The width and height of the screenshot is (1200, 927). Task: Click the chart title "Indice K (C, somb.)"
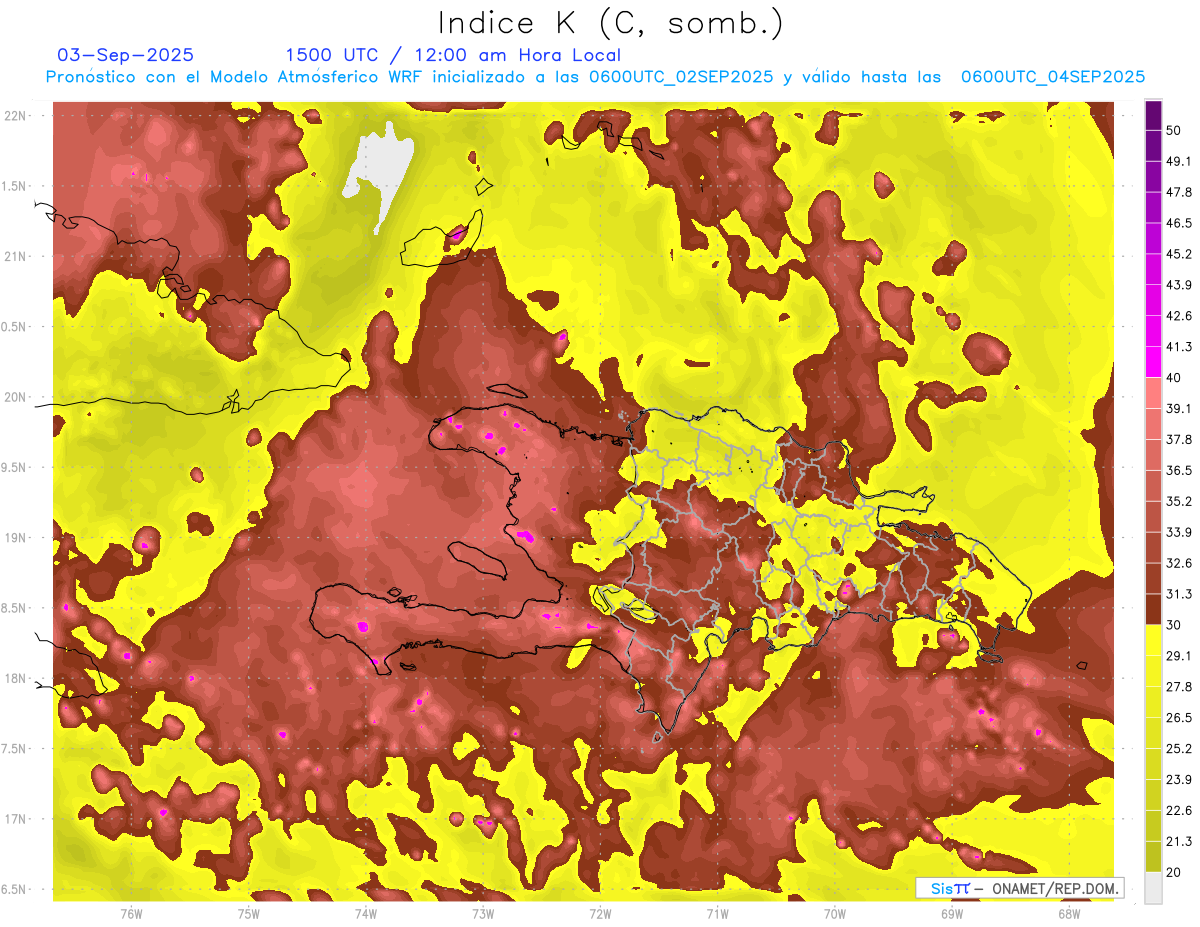coord(611,23)
